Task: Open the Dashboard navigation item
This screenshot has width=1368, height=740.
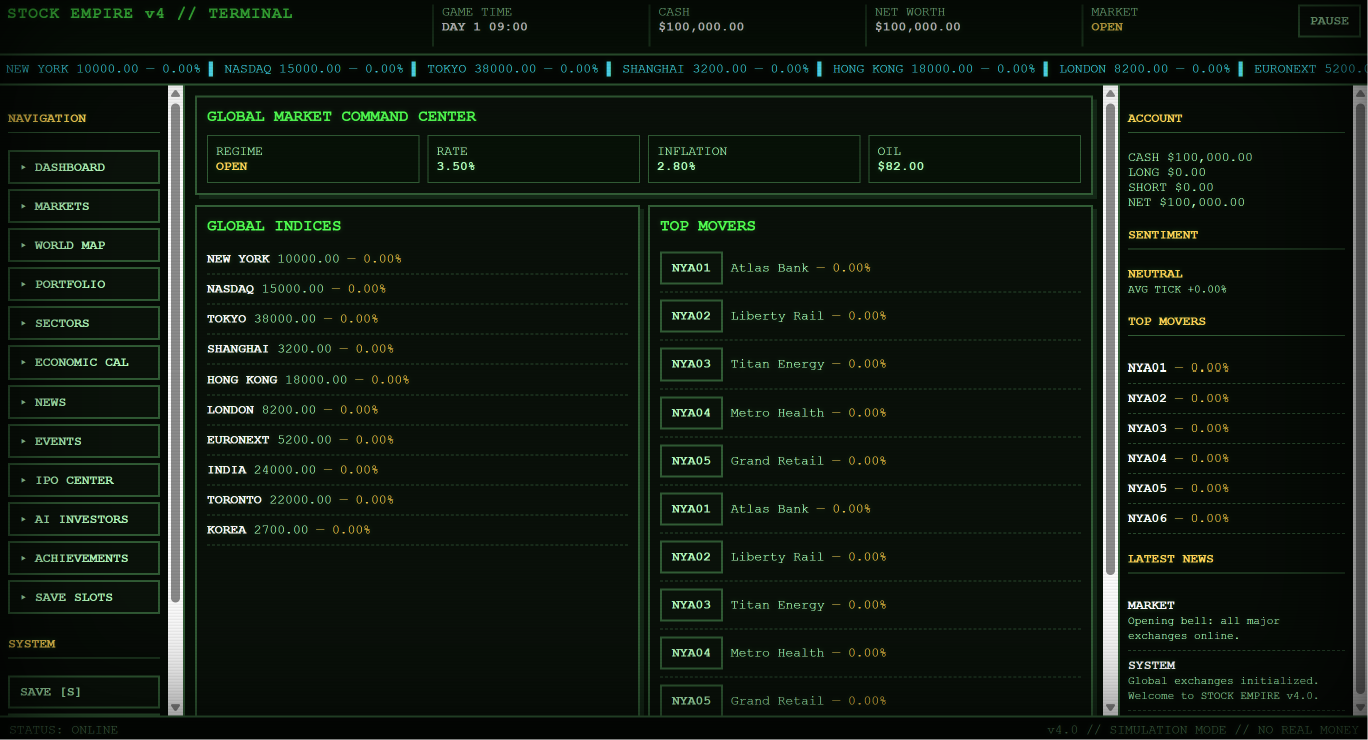Action: pos(84,167)
